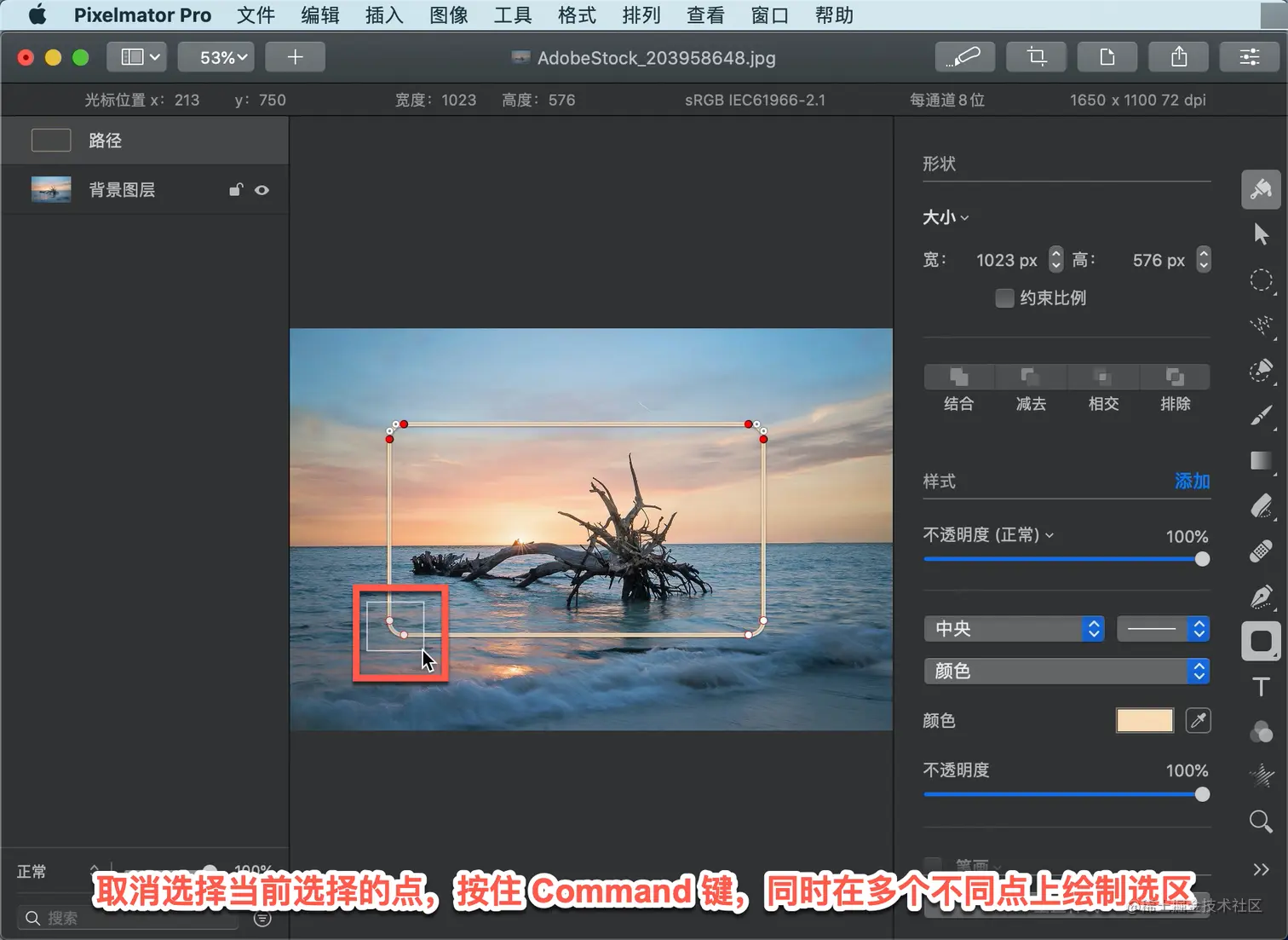The height and width of the screenshot is (940, 1288).
Task: Open the 插入 menu
Action: click(x=384, y=15)
